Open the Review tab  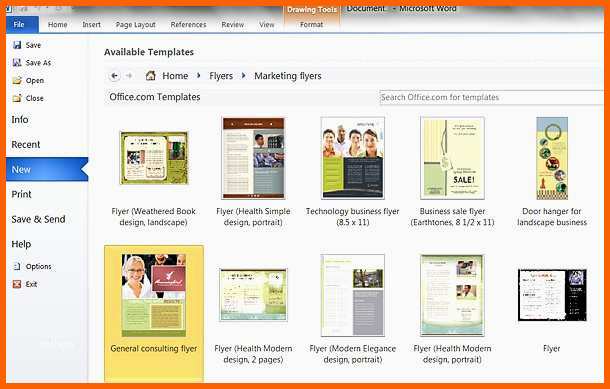pyautogui.click(x=233, y=25)
